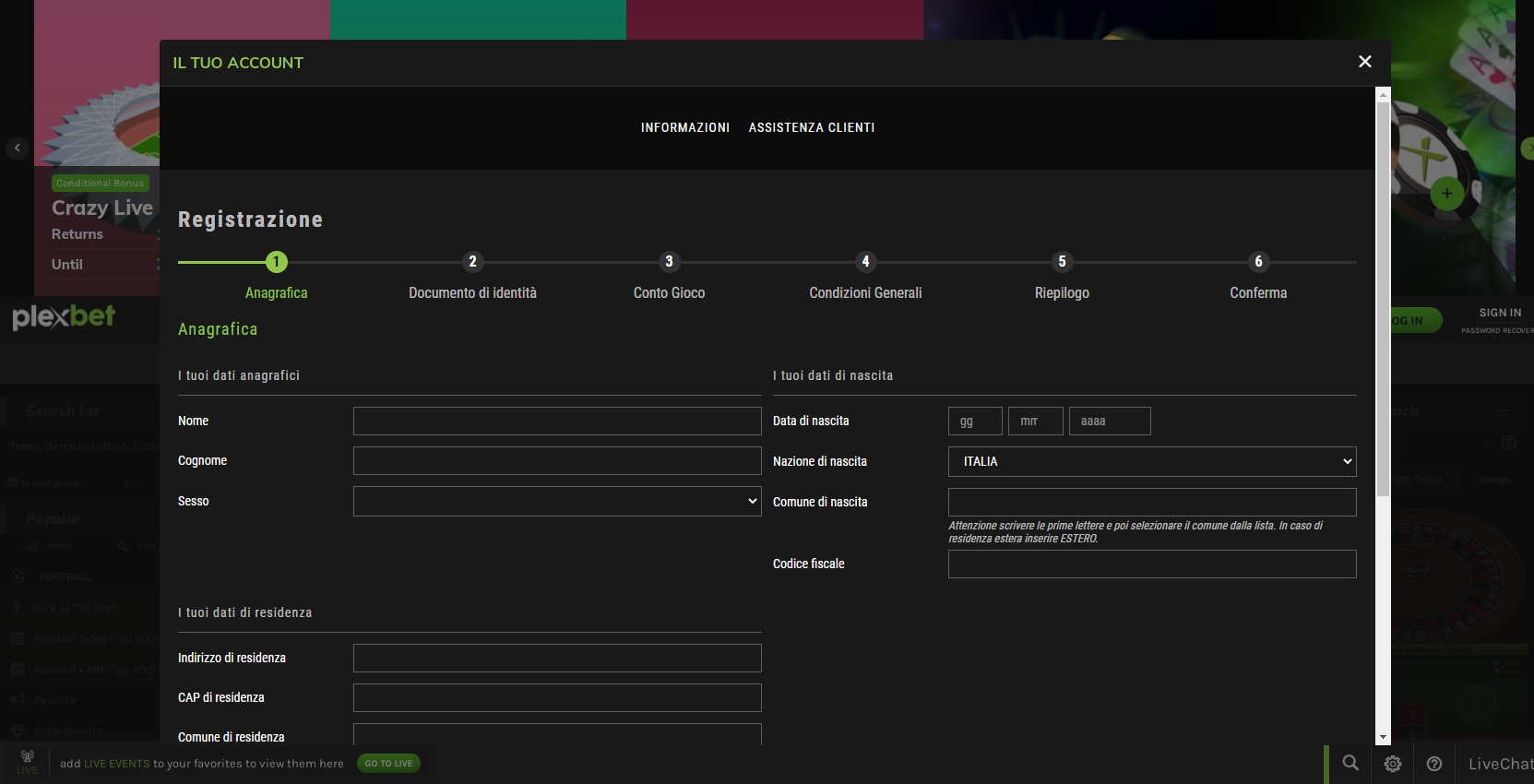Click the Conto Gioco step label
Image resolution: width=1534 pixels, height=784 pixels.
pos(669,292)
